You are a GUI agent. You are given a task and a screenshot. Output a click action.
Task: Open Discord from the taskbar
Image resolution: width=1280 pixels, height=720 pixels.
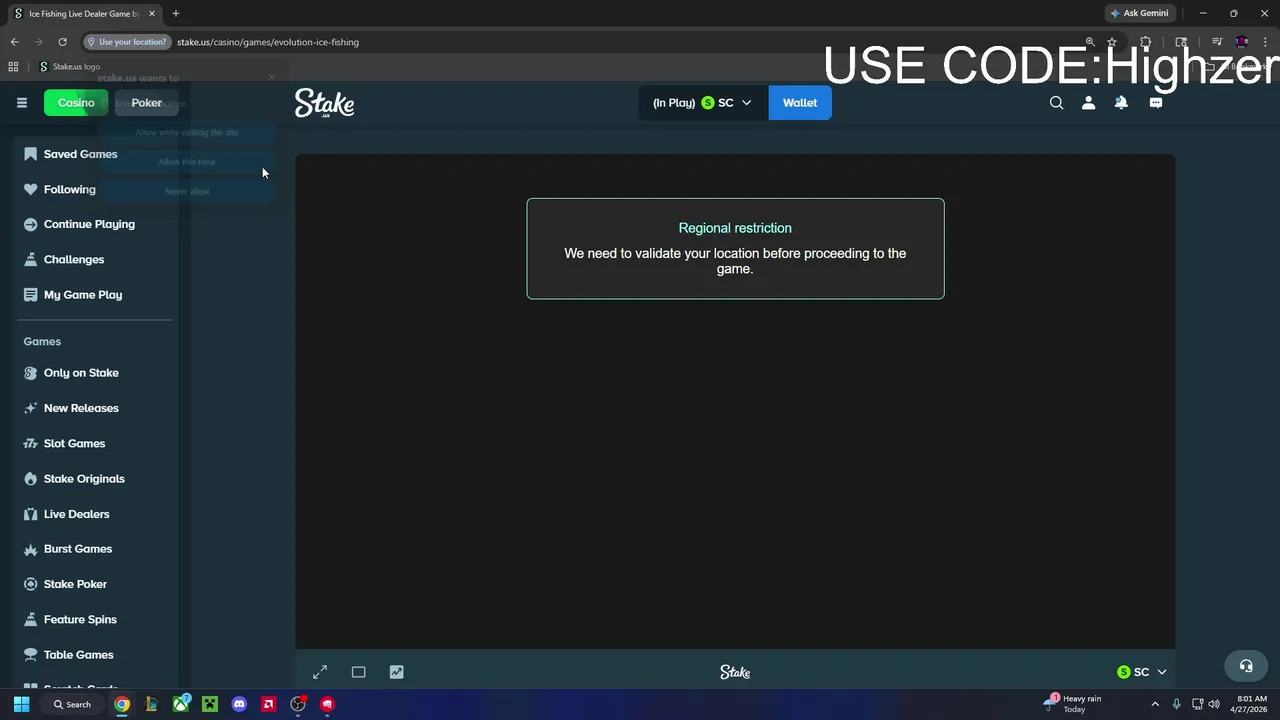[239, 704]
